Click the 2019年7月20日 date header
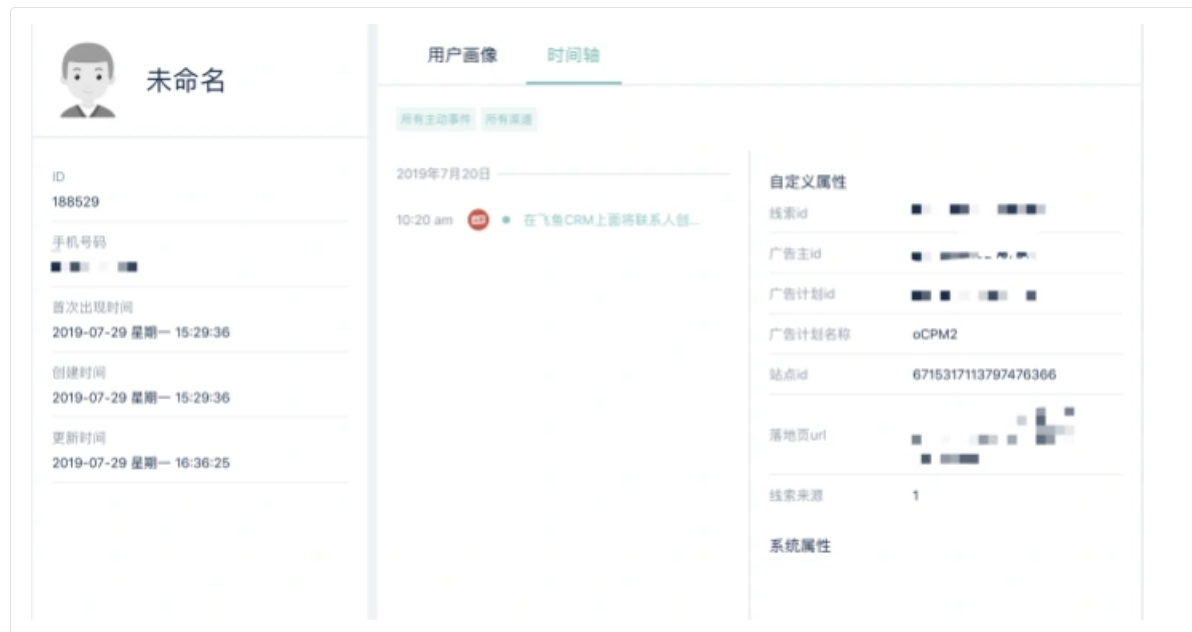This screenshot has height=632, width=1192. point(443,174)
